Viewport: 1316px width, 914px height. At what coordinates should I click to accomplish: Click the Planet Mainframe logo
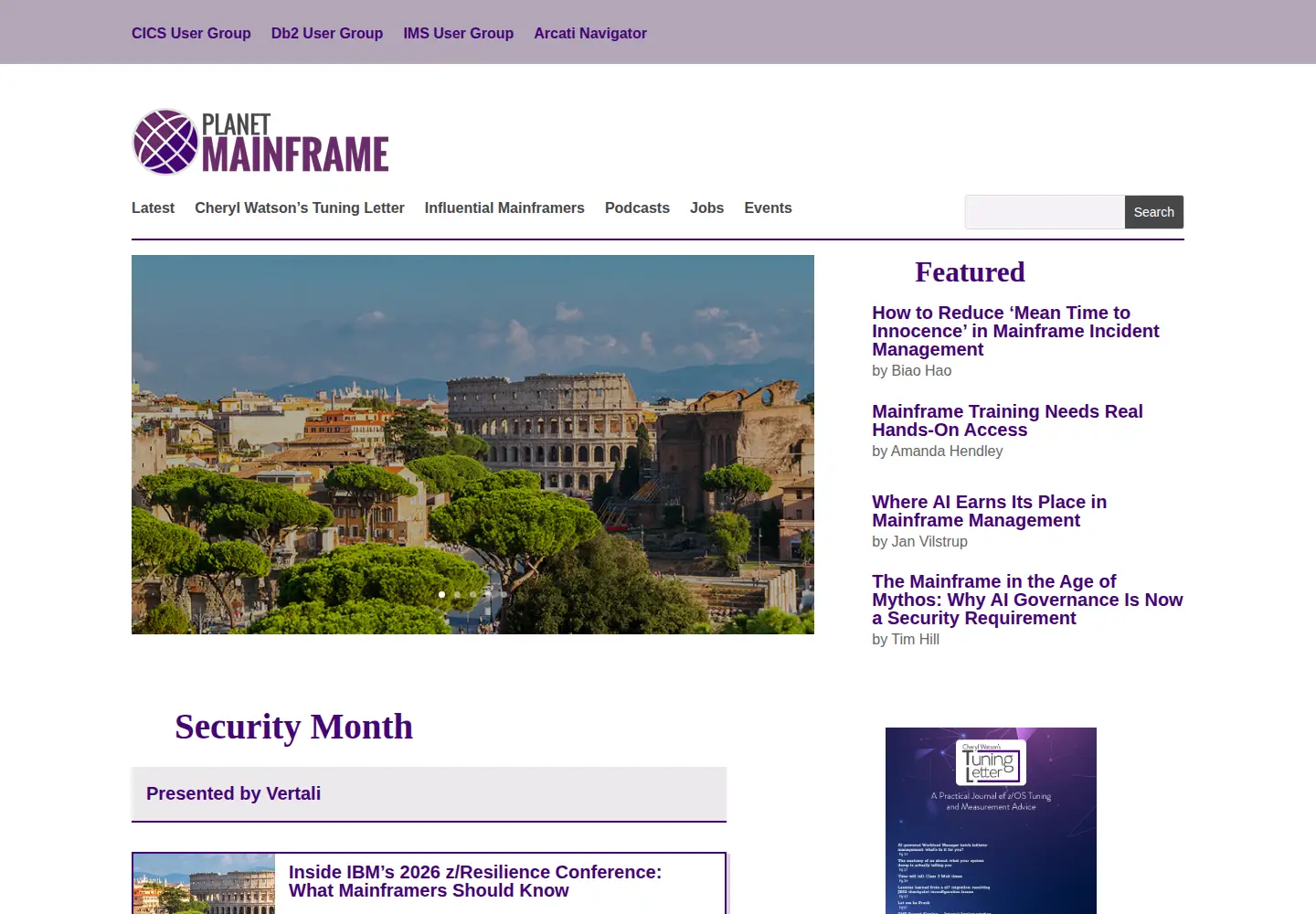coord(260,142)
